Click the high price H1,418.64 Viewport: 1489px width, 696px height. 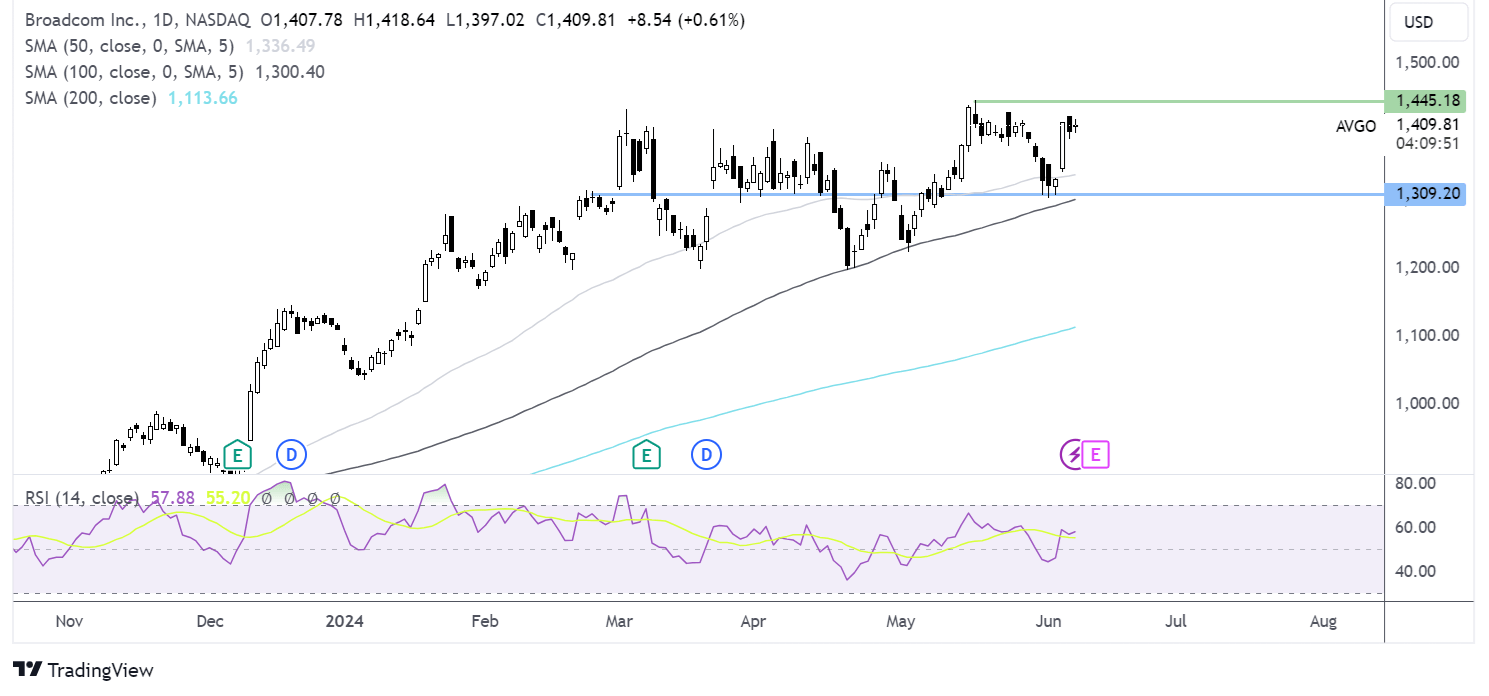click(x=392, y=20)
